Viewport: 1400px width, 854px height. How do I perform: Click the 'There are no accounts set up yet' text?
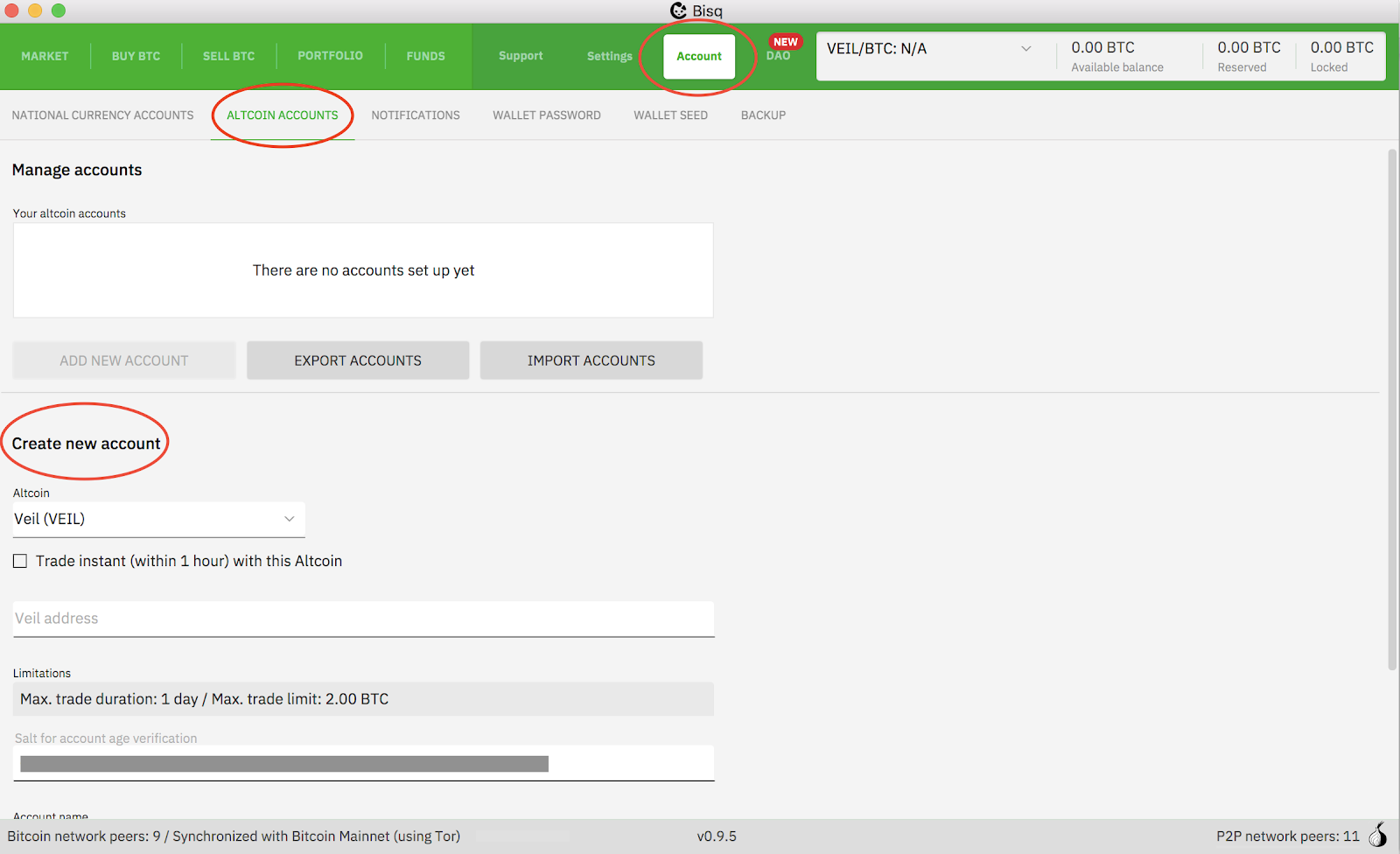pos(363,270)
